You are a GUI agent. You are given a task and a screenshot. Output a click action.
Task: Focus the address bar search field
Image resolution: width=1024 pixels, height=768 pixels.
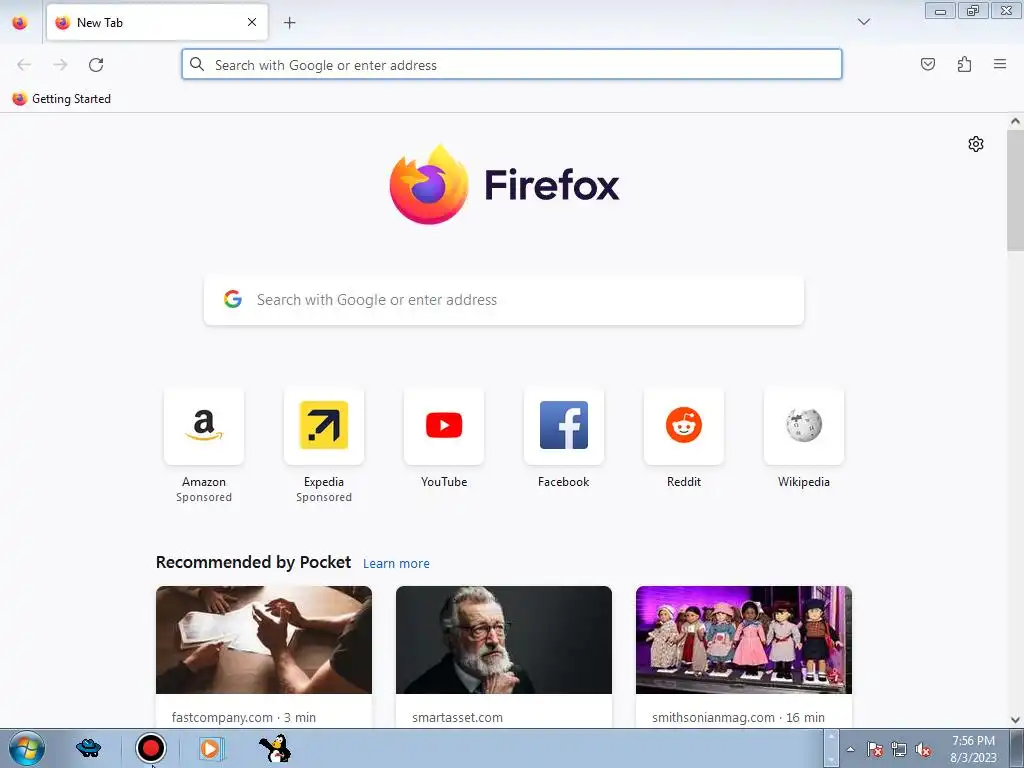pyautogui.click(x=511, y=65)
